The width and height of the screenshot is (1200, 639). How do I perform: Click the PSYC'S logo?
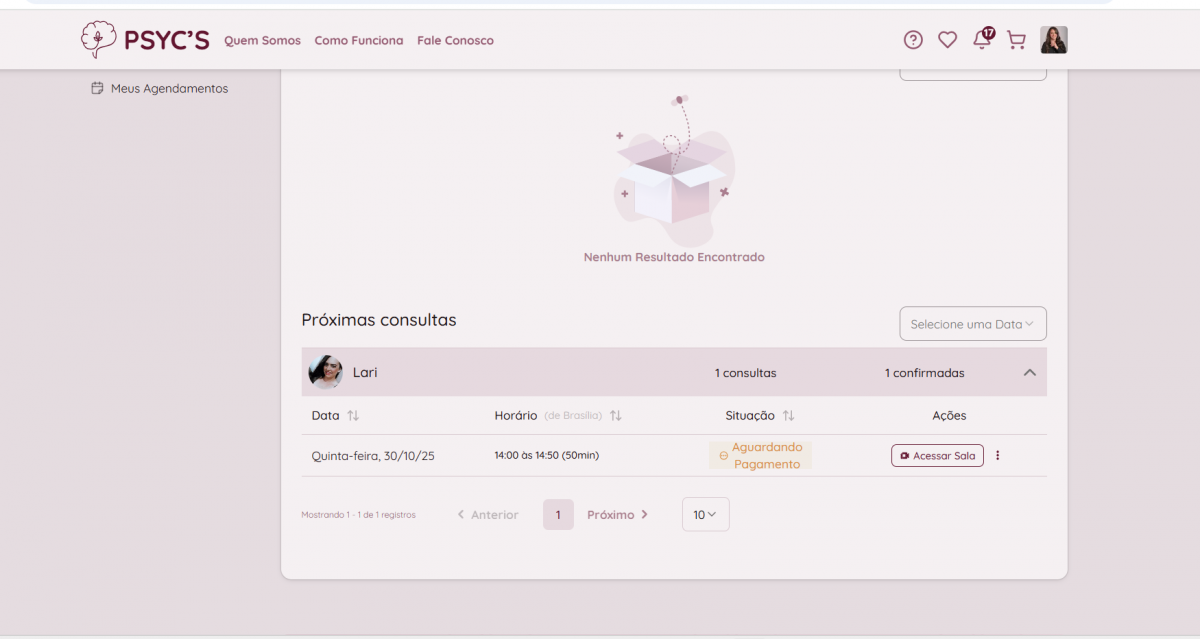[x=145, y=40]
